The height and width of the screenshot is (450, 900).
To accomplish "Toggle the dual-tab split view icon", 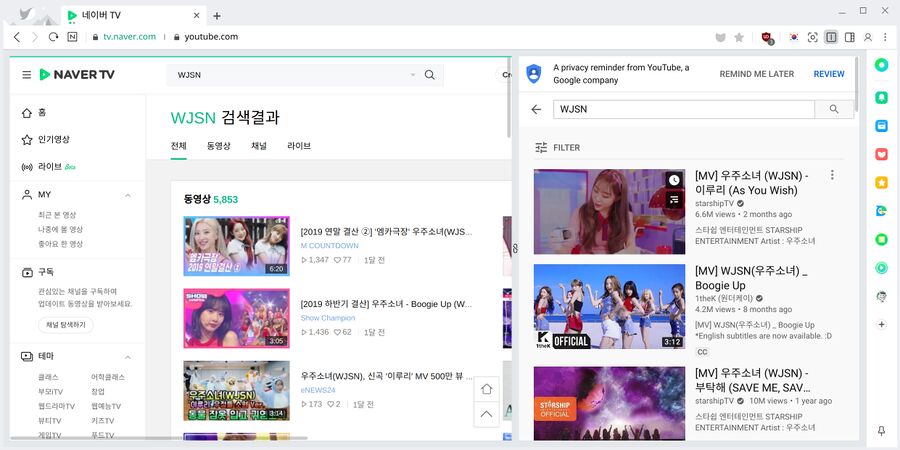I will 831,37.
